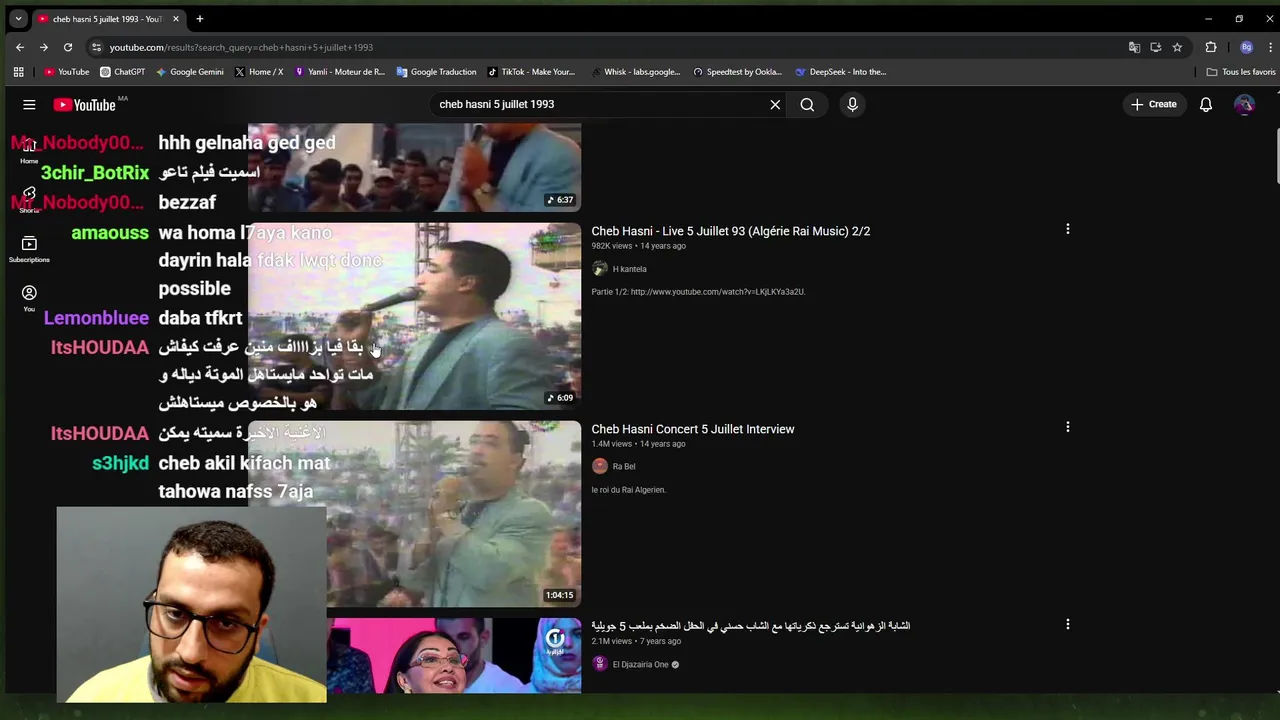Open the Whisk labs.google bookmark
Image resolution: width=1280 pixels, height=720 pixels.
635,72
